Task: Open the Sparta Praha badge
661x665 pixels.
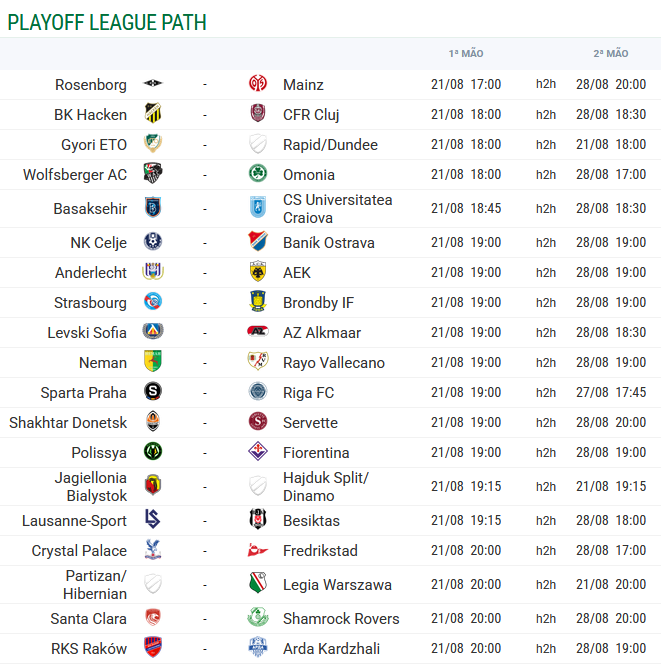Action: point(153,391)
